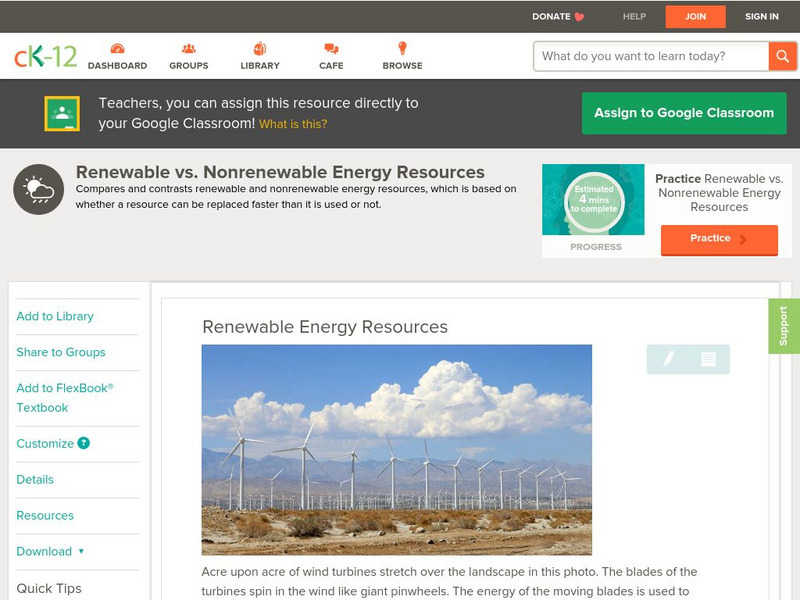Open the Help menu item
The height and width of the screenshot is (600, 800).
pos(634,16)
